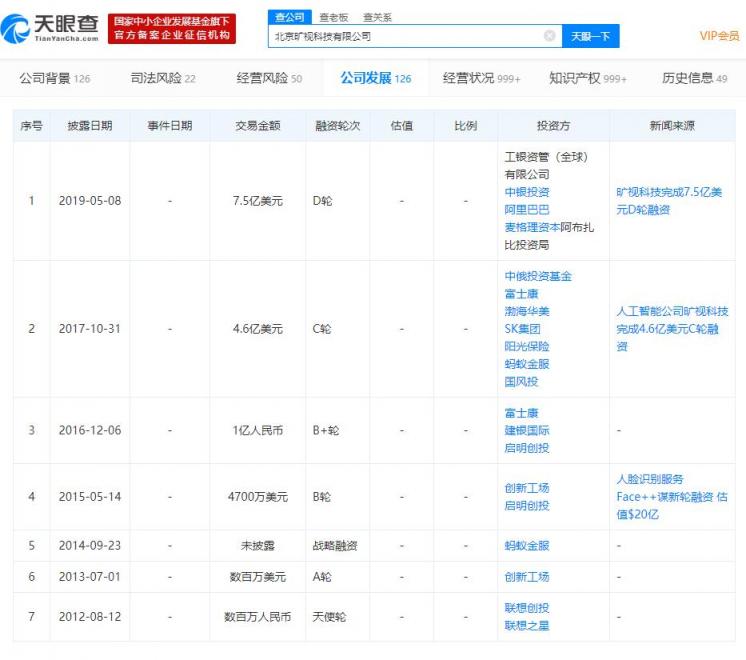Click the amount 数百万人民币

tap(258, 617)
